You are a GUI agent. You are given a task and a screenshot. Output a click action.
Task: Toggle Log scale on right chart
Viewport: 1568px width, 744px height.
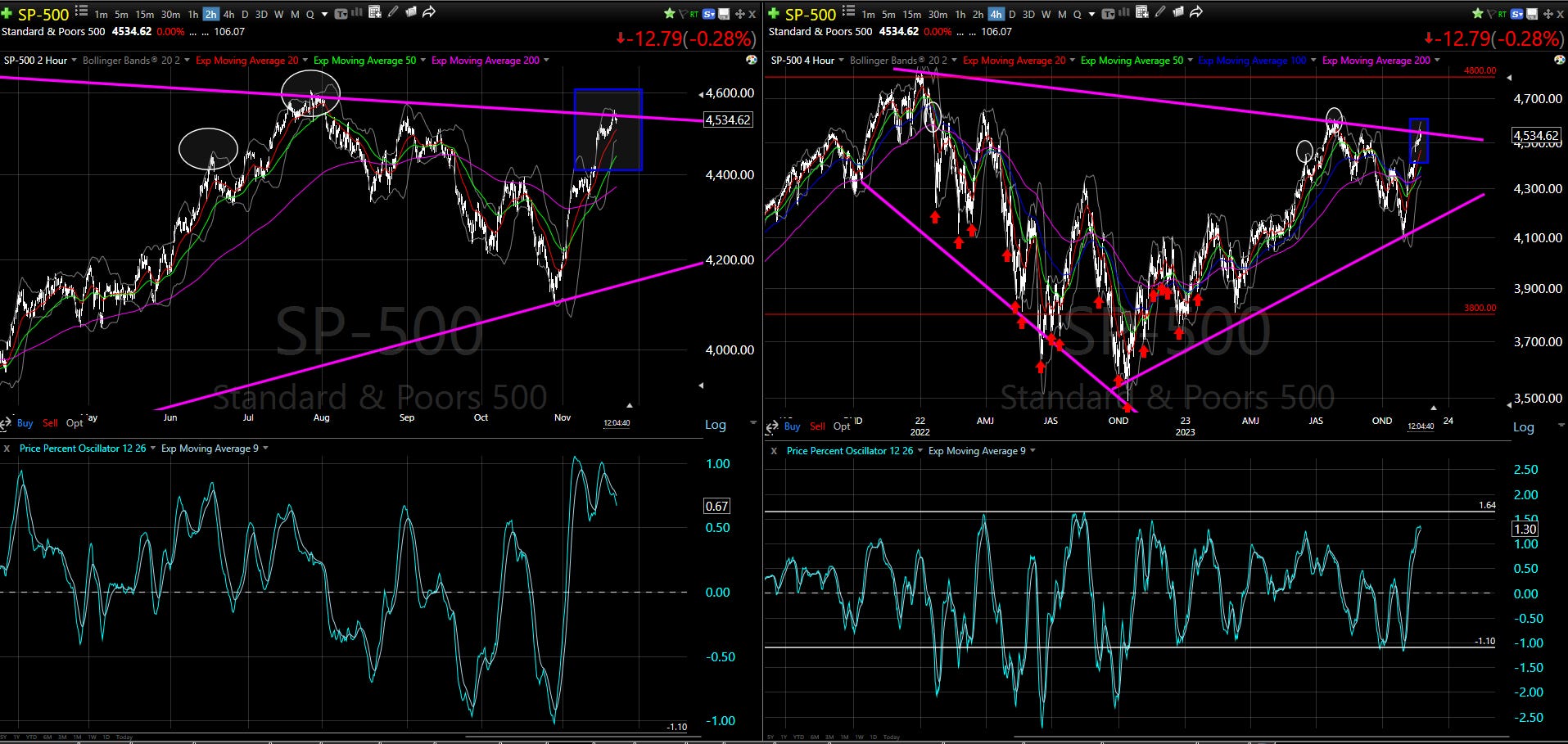point(1524,427)
